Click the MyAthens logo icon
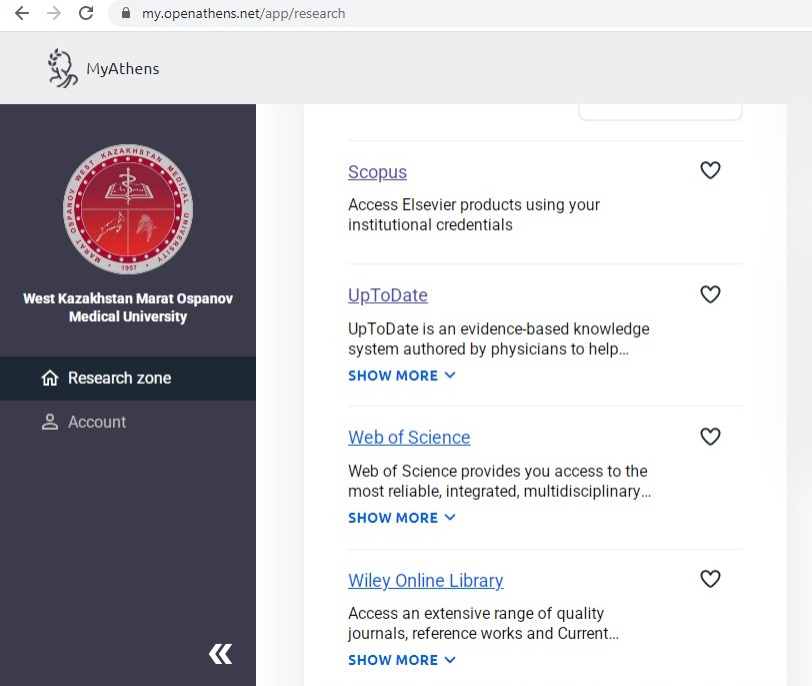The width and height of the screenshot is (812, 686). tap(62, 68)
